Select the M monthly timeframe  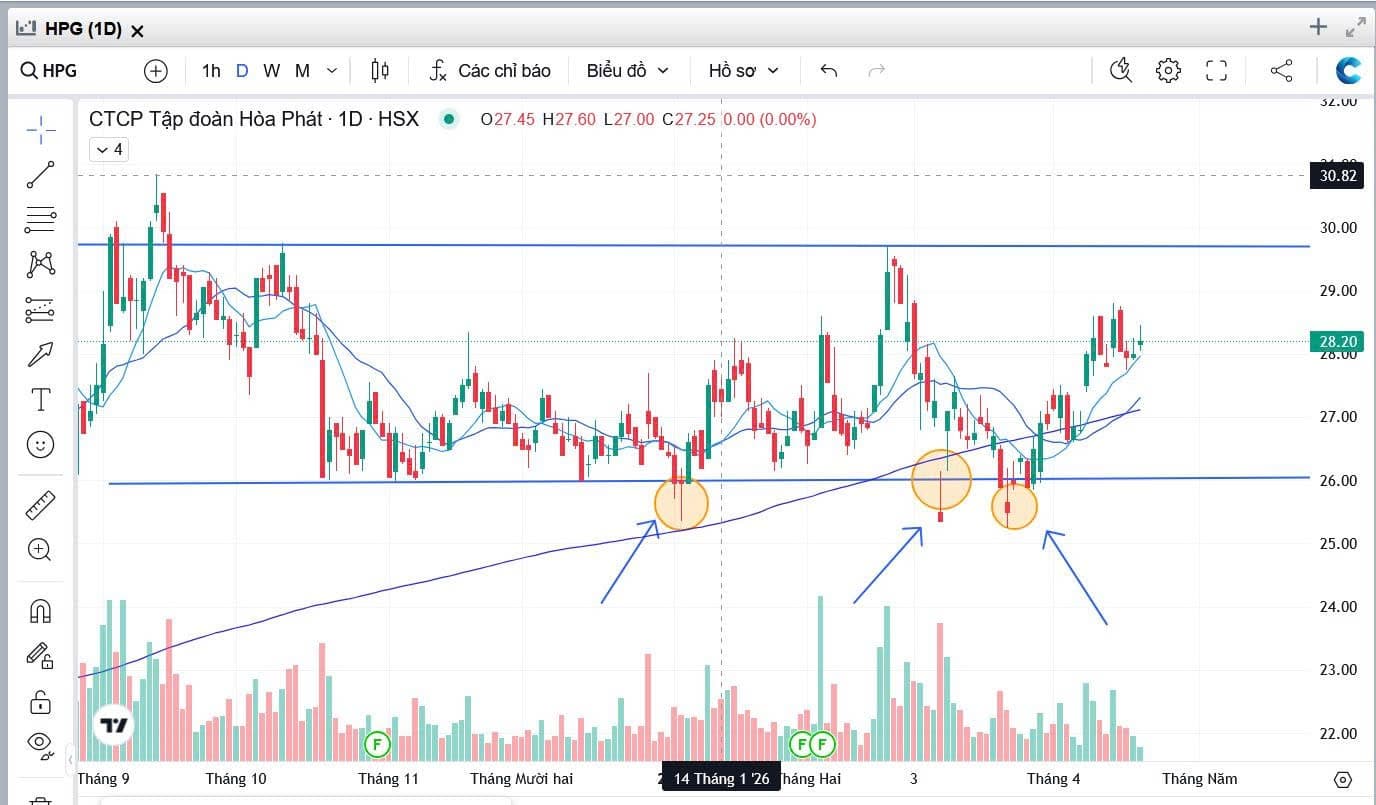click(x=303, y=71)
